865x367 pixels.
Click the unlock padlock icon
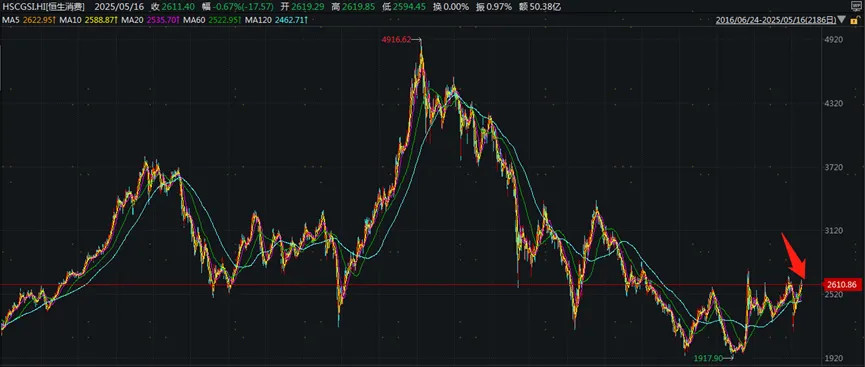click(855, 20)
